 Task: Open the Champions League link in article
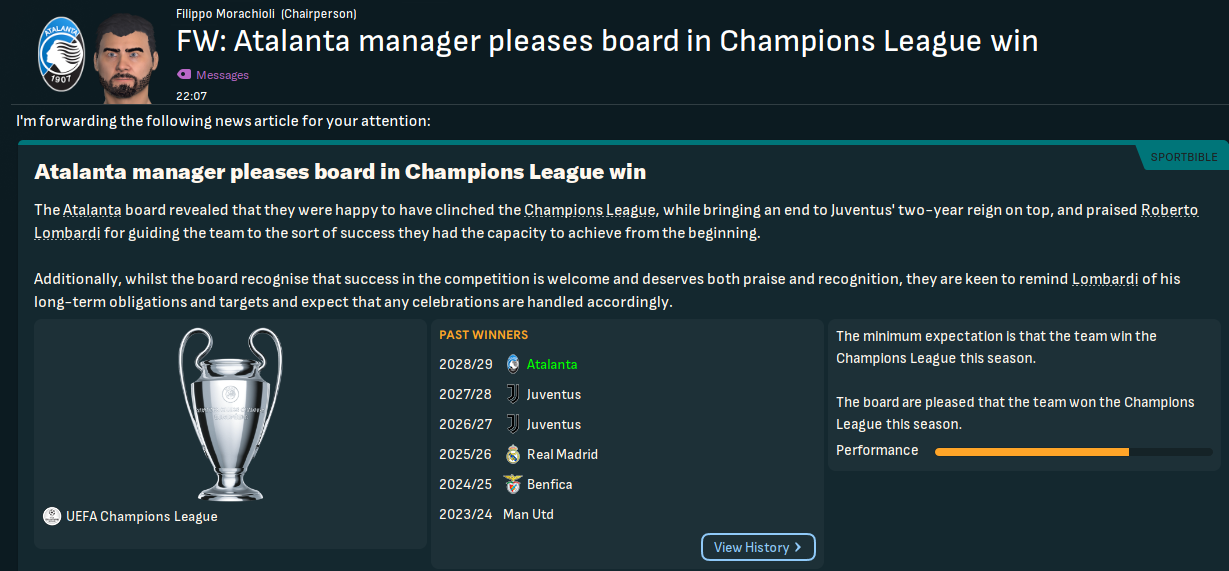[x=590, y=210]
